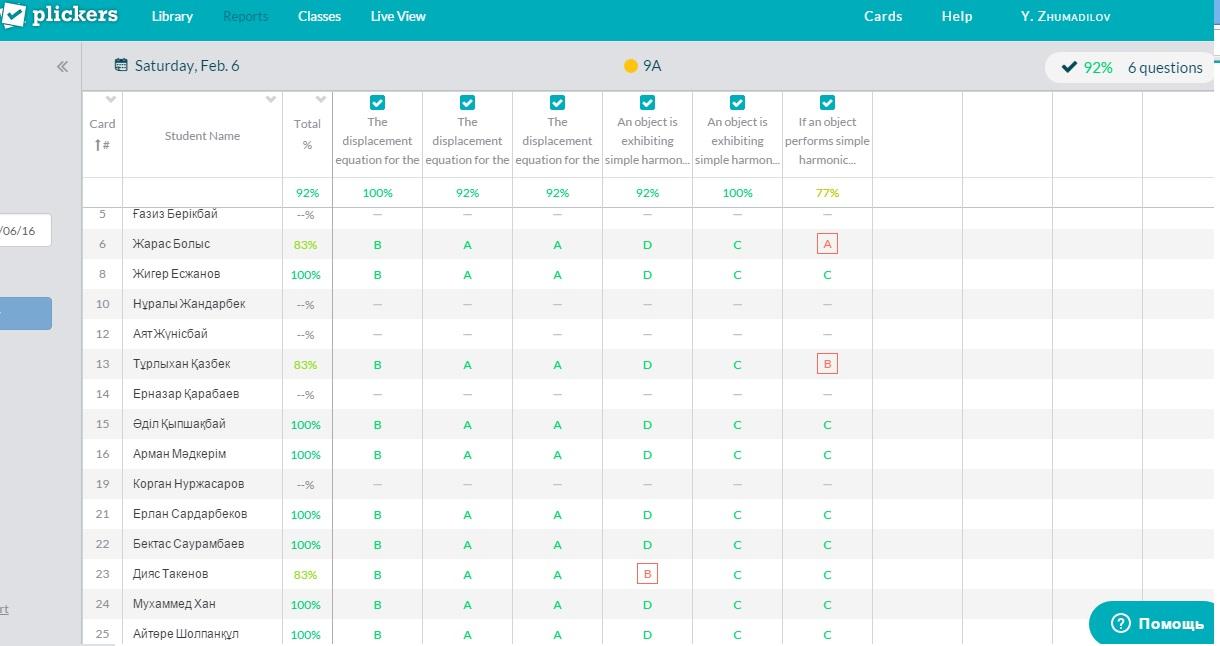Open the Cards page
The height and width of the screenshot is (646, 1220).
[883, 16]
